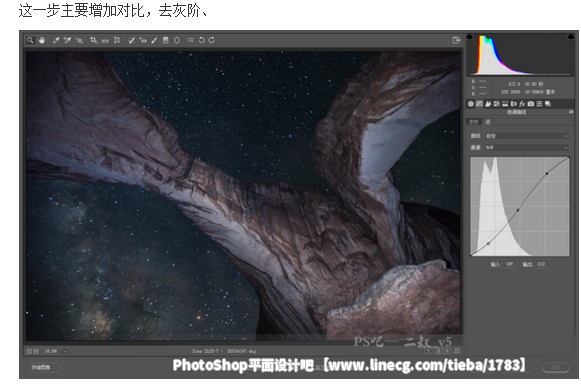This screenshot has width=581, height=384.
Task: Open the Channel RGB dropdown
Action: click(x=527, y=148)
